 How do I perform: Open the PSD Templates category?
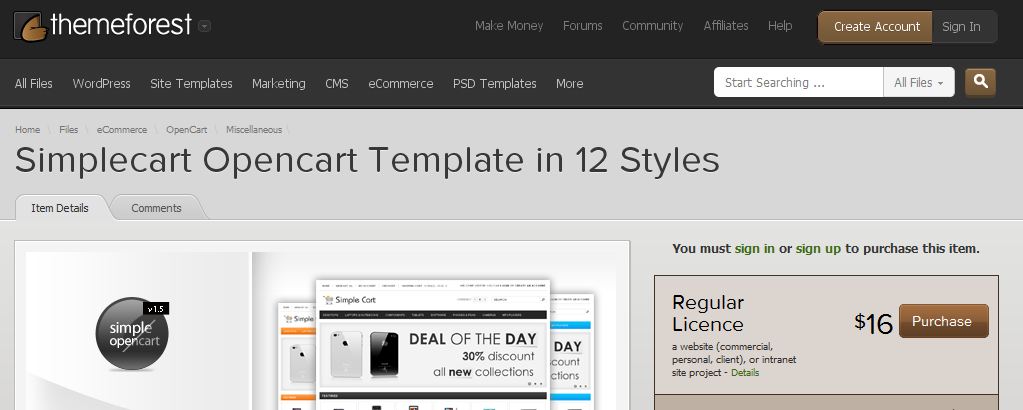(x=495, y=84)
